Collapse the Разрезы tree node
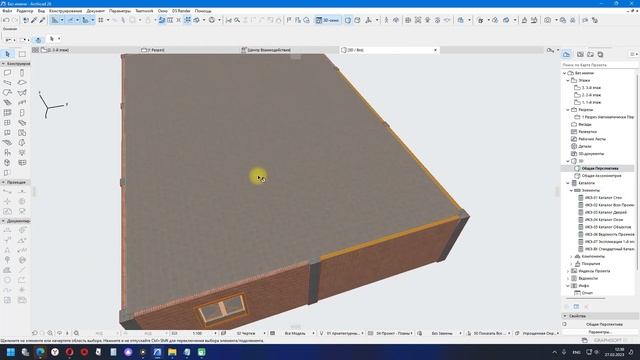The image size is (640, 360). (x=568, y=110)
